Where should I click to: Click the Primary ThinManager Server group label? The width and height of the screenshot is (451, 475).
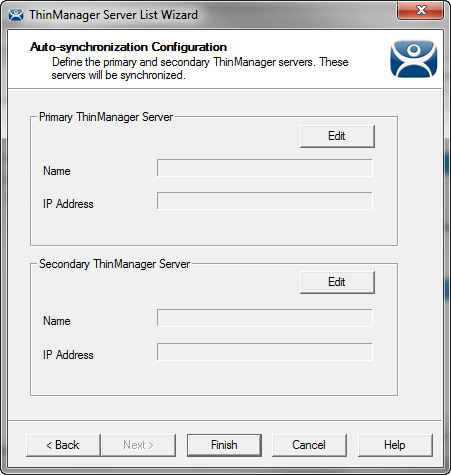click(x=106, y=117)
